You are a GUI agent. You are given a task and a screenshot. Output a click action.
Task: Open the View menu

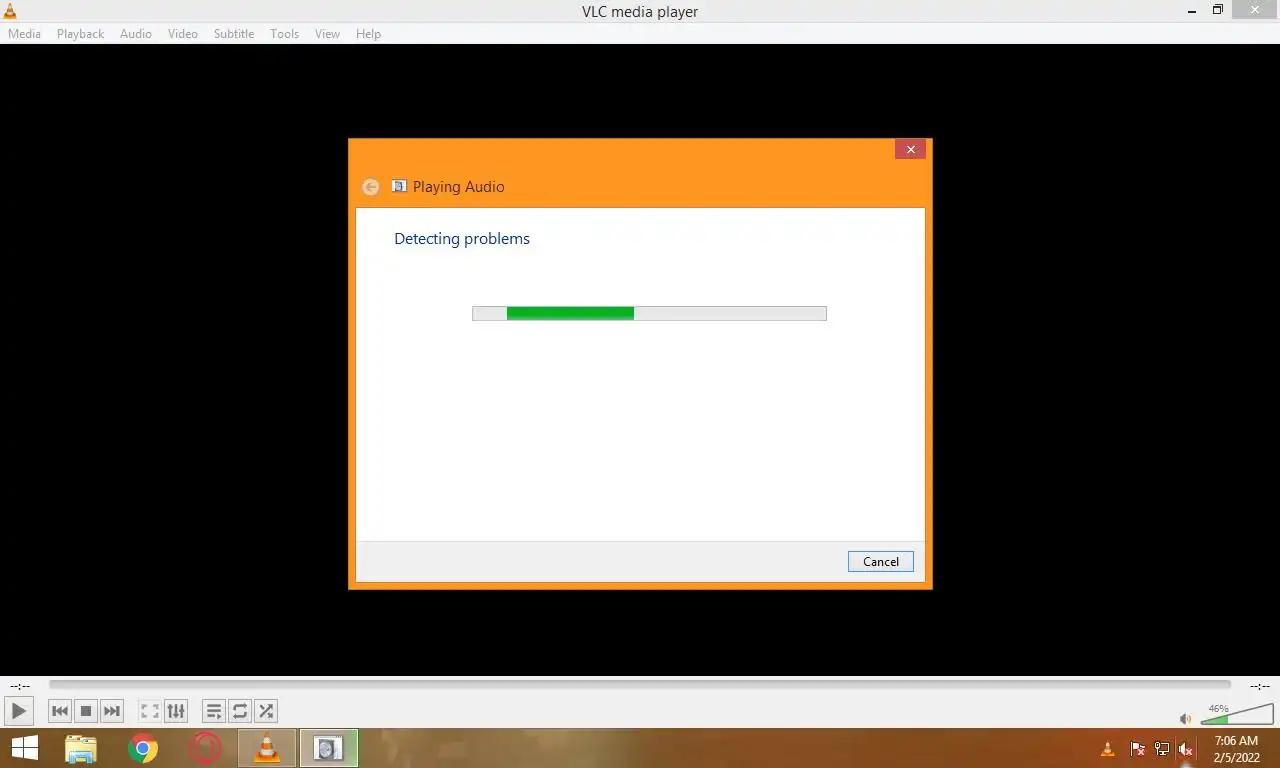coord(327,33)
